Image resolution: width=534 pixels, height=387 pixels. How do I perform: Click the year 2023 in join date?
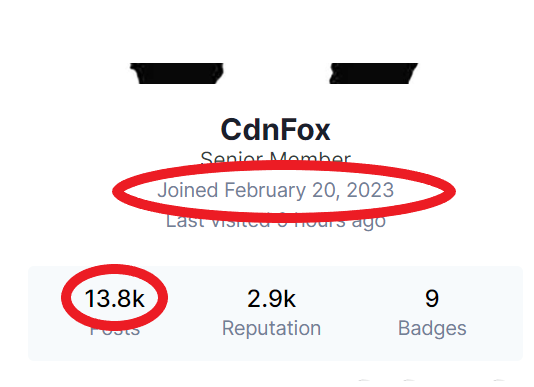coord(370,190)
